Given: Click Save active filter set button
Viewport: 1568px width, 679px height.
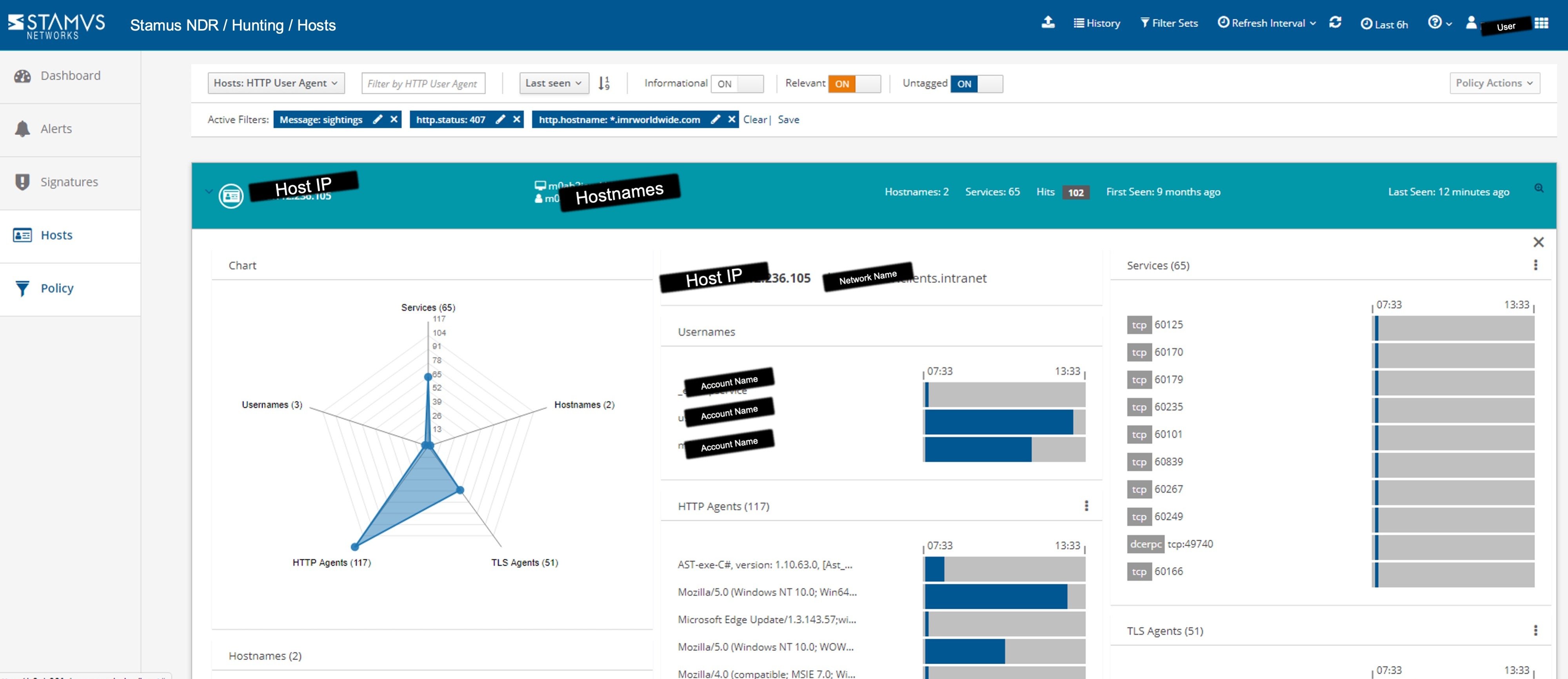Looking at the screenshot, I should (788, 119).
